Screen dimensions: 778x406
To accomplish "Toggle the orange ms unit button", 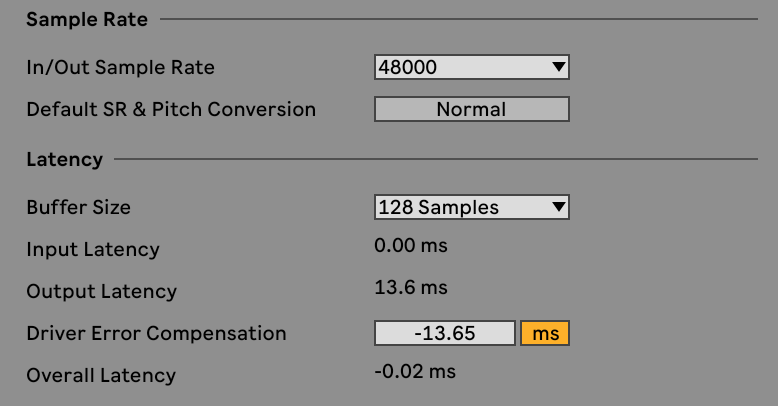I will coord(545,333).
